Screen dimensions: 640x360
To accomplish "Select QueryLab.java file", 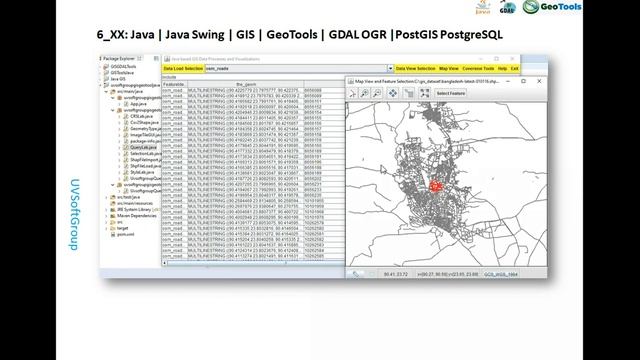I will pos(143,147).
